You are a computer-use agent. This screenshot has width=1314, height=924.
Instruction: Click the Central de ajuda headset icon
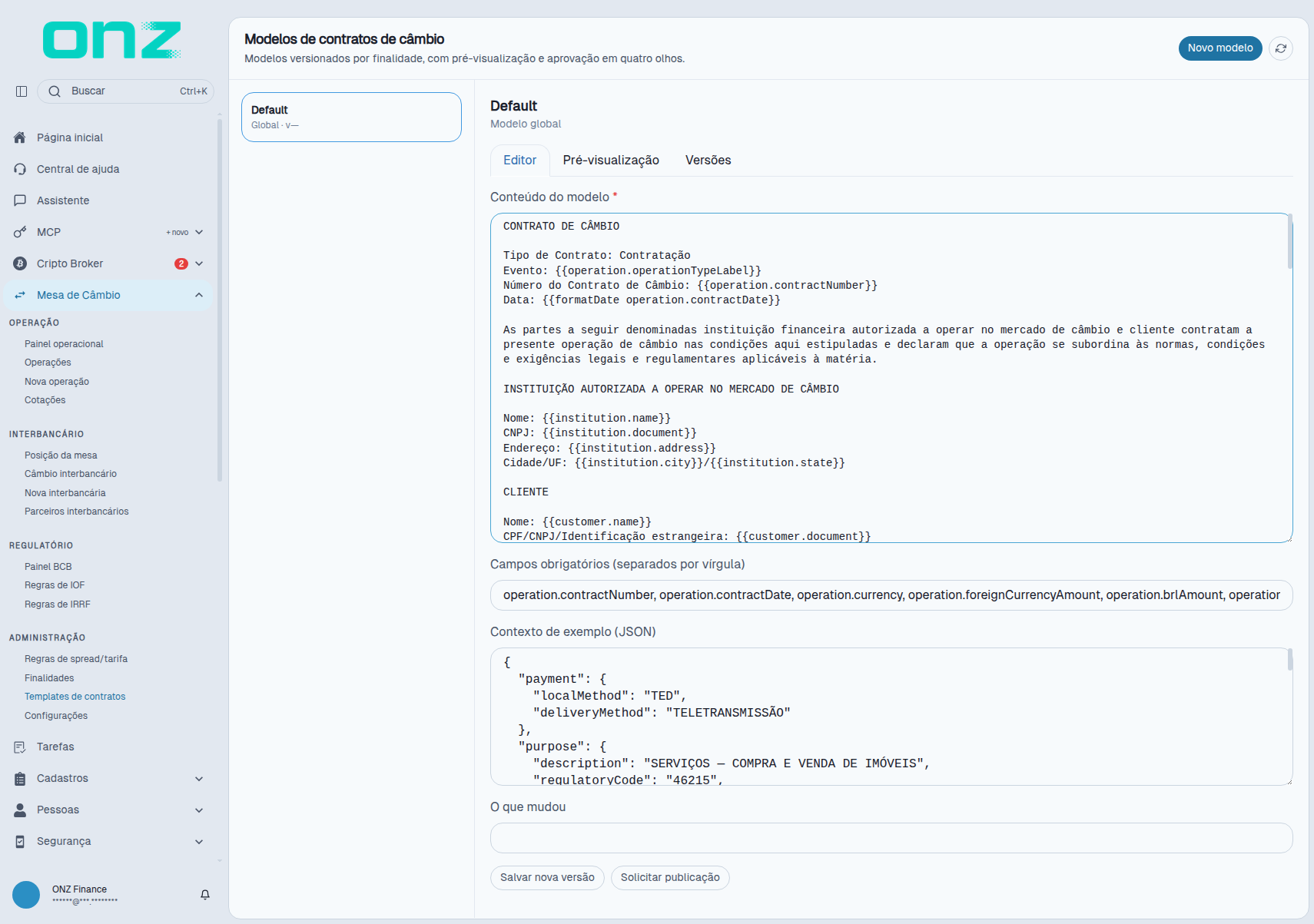20,169
